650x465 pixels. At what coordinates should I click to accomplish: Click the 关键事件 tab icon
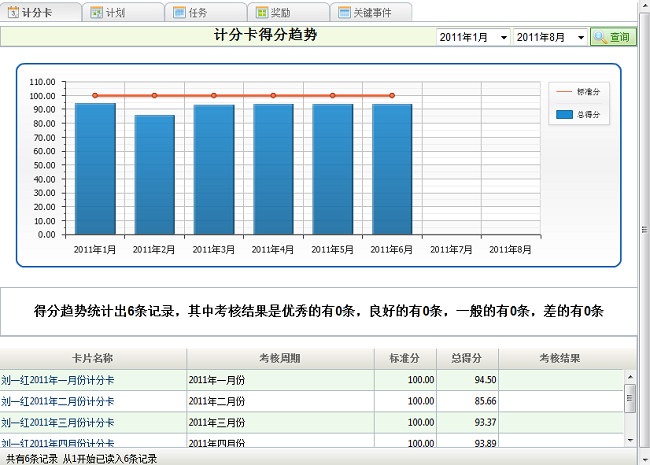[344, 12]
